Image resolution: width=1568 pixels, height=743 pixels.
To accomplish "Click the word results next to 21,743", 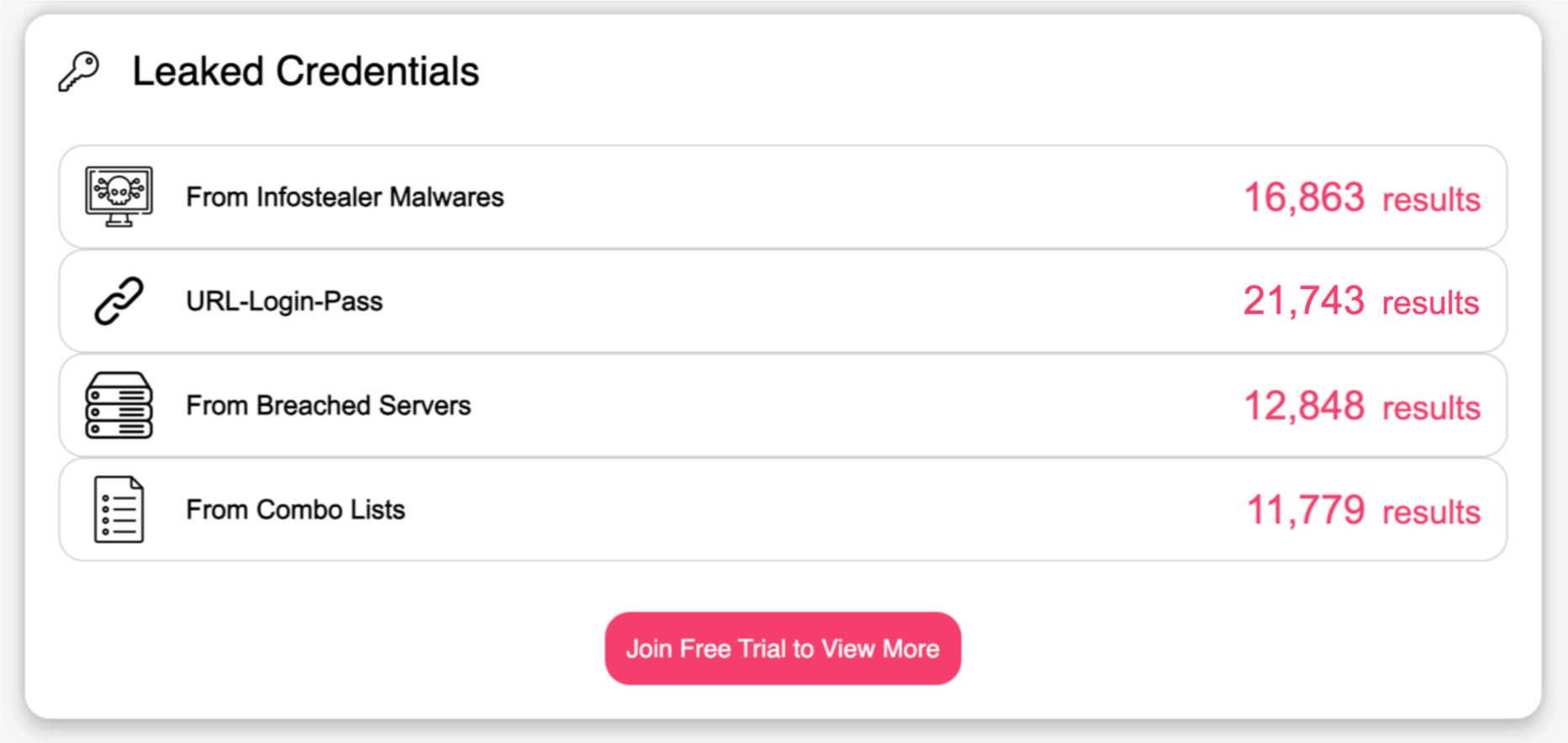I will (x=1430, y=303).
